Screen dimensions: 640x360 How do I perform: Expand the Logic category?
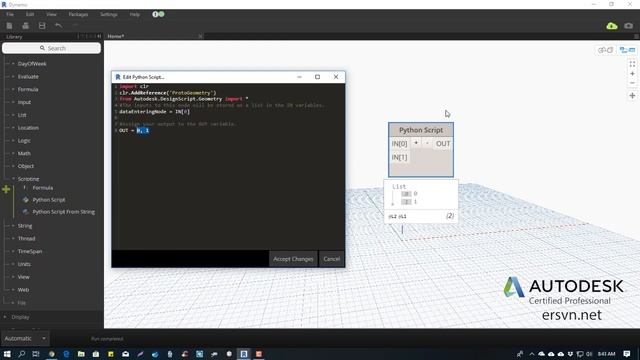coord(24,140)
